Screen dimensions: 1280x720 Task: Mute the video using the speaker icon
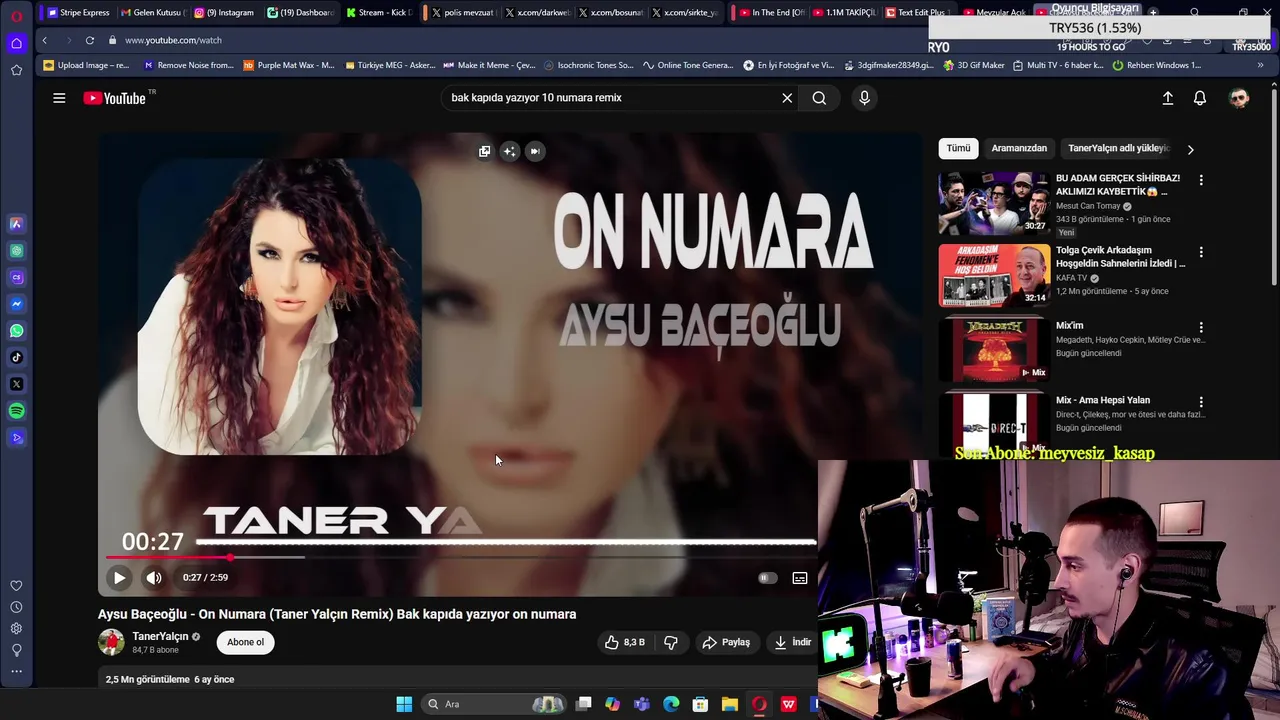pyautogui.click(x=153, y=577)
